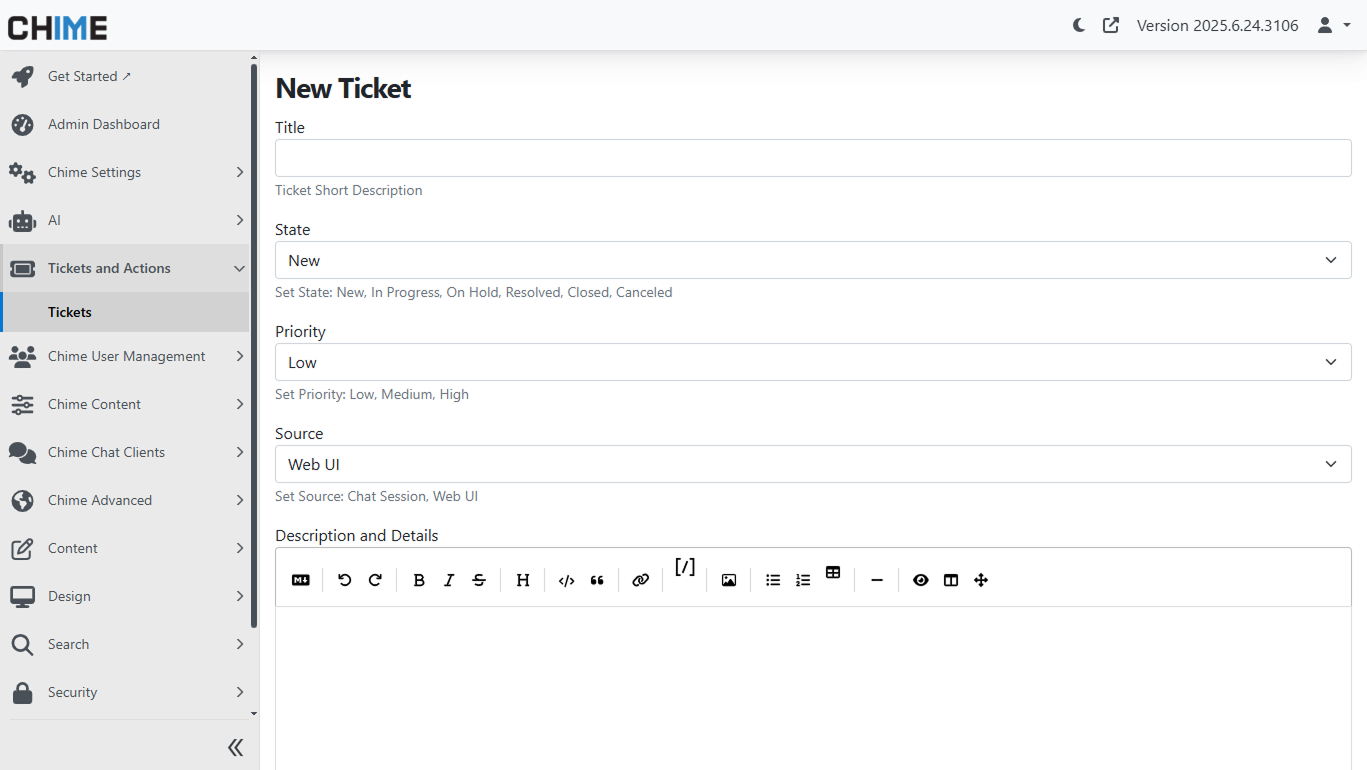The height and width of the screenshot is (770, 1367).
Task: Click the Chime Advanced globe icon
Action: pos(22,500)
